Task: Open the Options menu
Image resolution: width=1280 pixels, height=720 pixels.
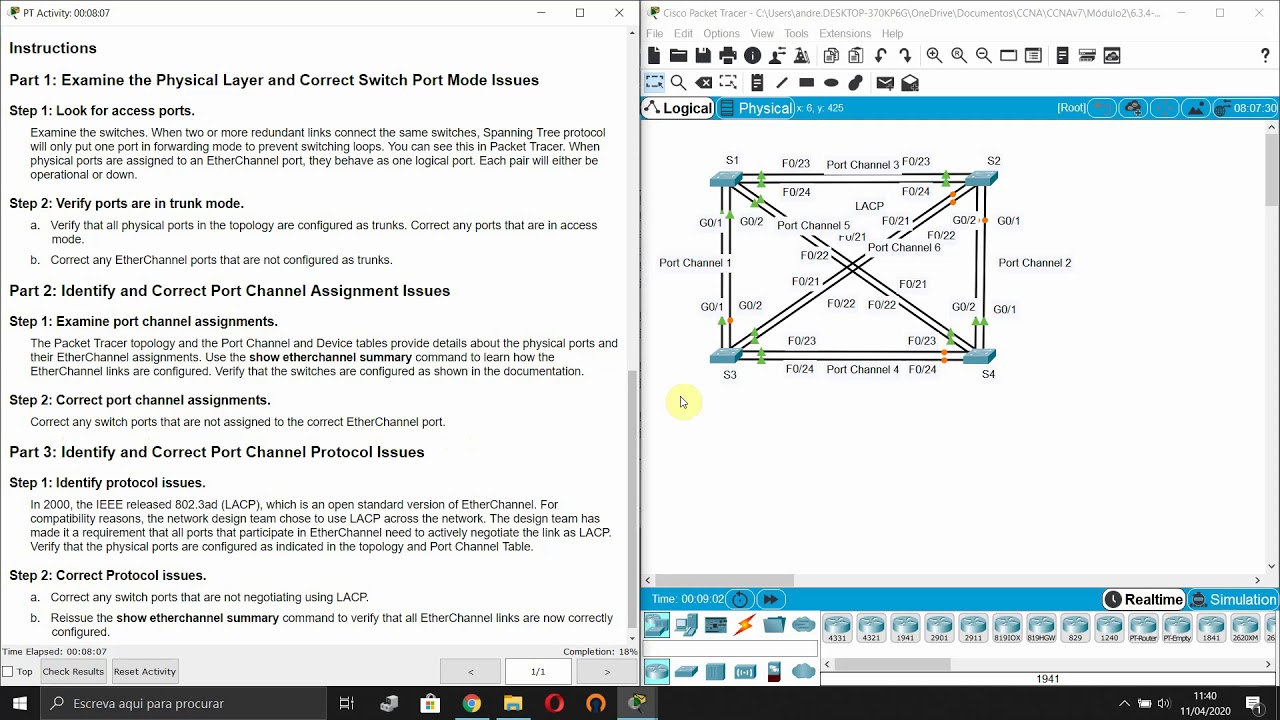Action: [721, 33]
